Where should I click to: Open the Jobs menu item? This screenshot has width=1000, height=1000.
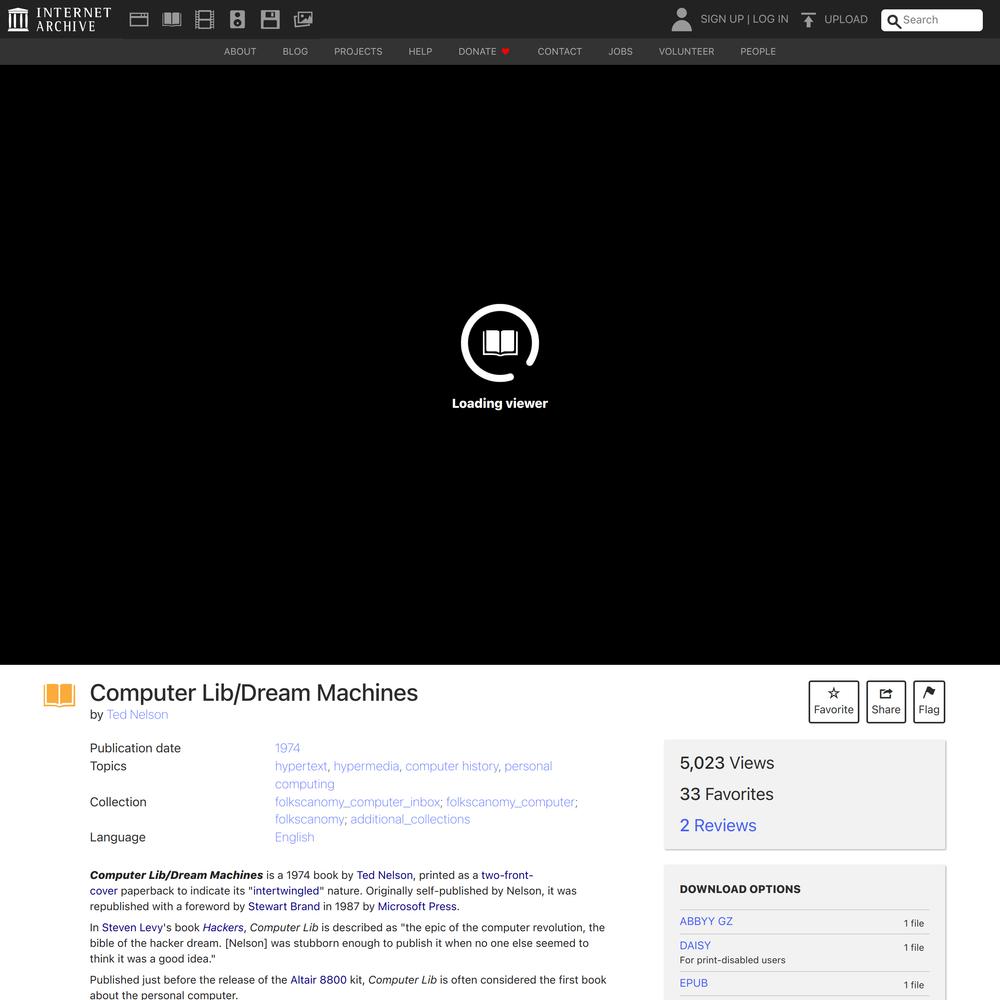tap(621, 52)
